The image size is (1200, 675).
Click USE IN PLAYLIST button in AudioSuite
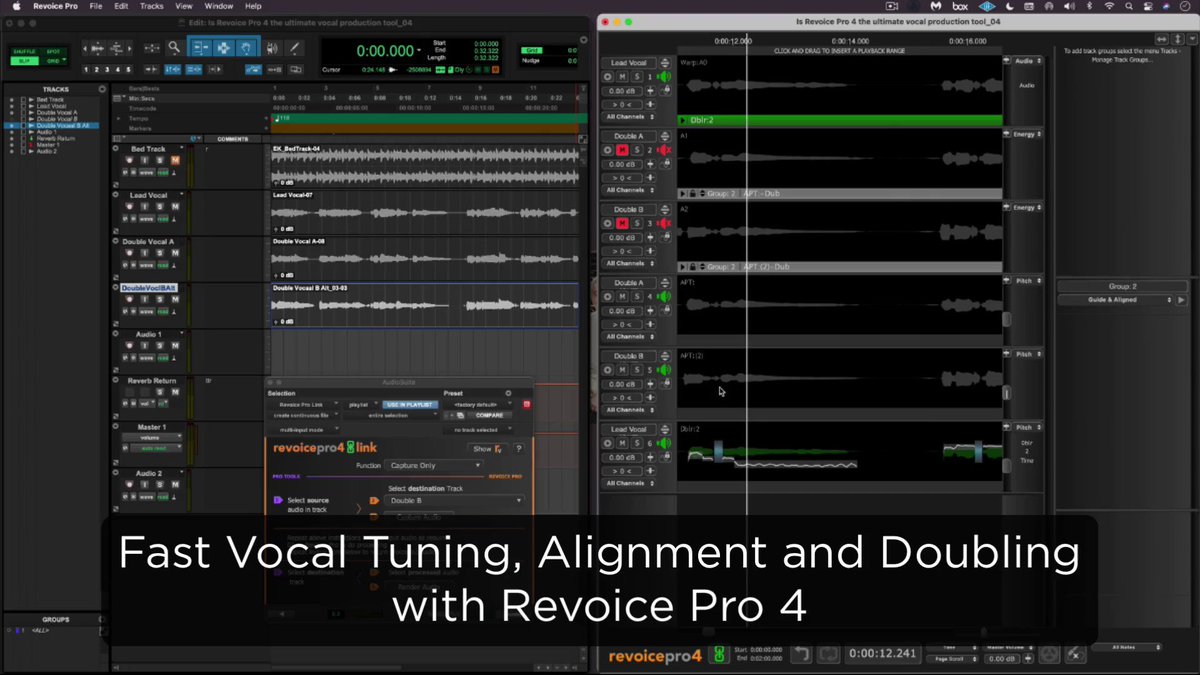tap(408, 404)
